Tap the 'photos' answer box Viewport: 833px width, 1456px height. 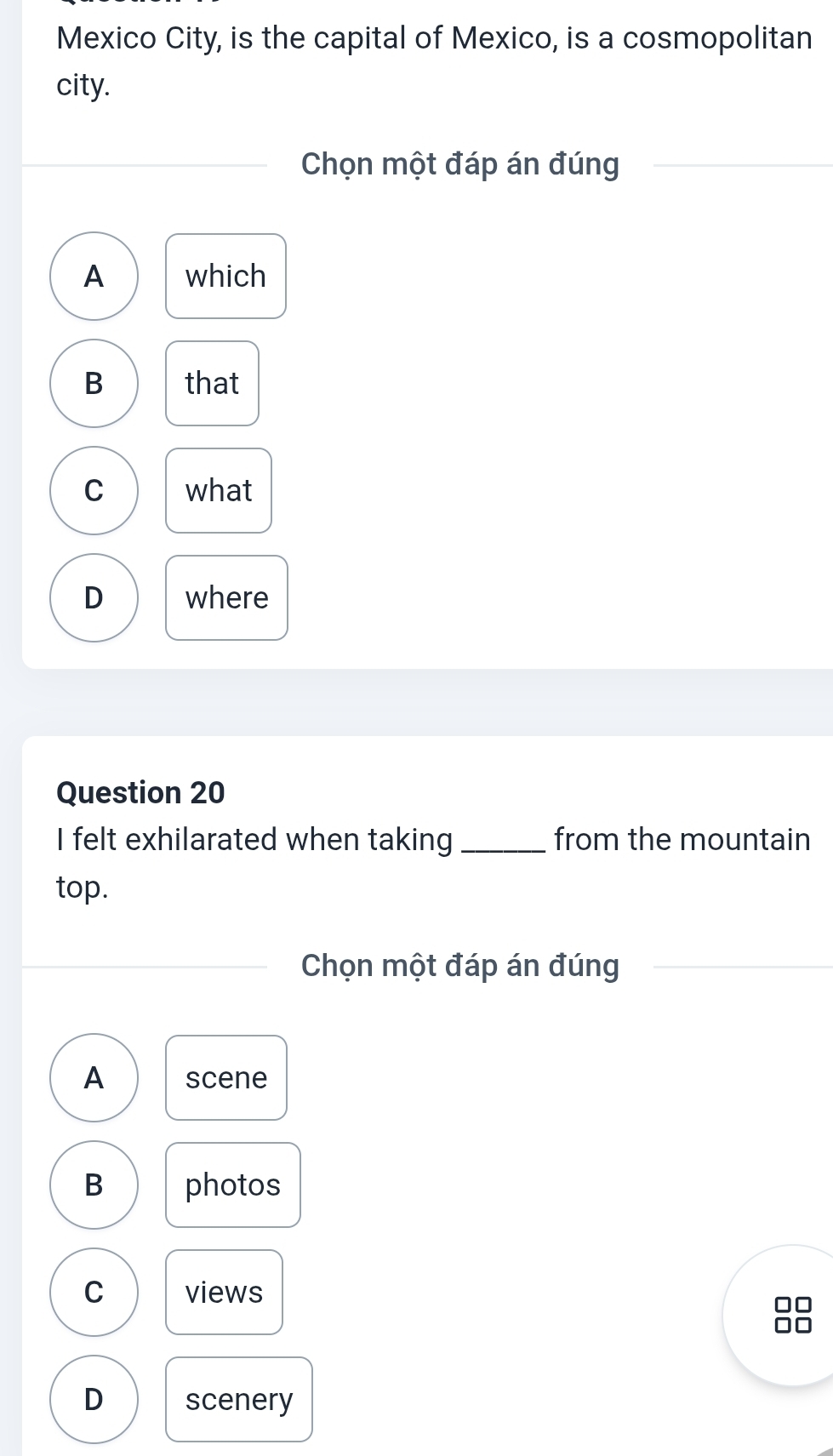(x=233, y=1185)
